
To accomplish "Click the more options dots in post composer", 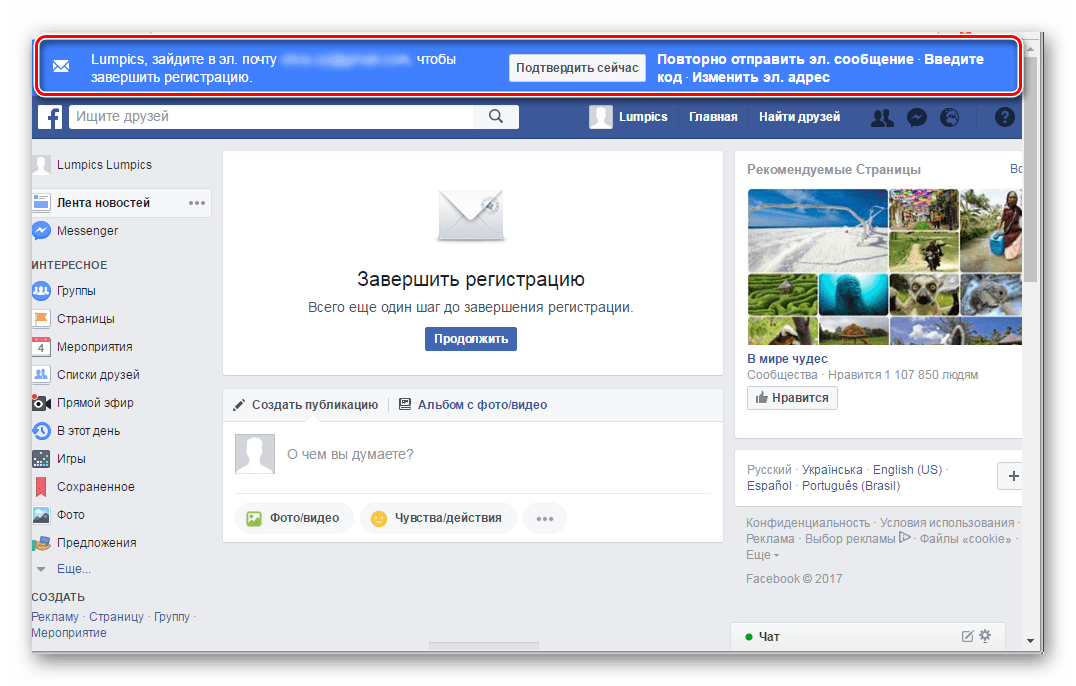I will (x=545, y=519).
